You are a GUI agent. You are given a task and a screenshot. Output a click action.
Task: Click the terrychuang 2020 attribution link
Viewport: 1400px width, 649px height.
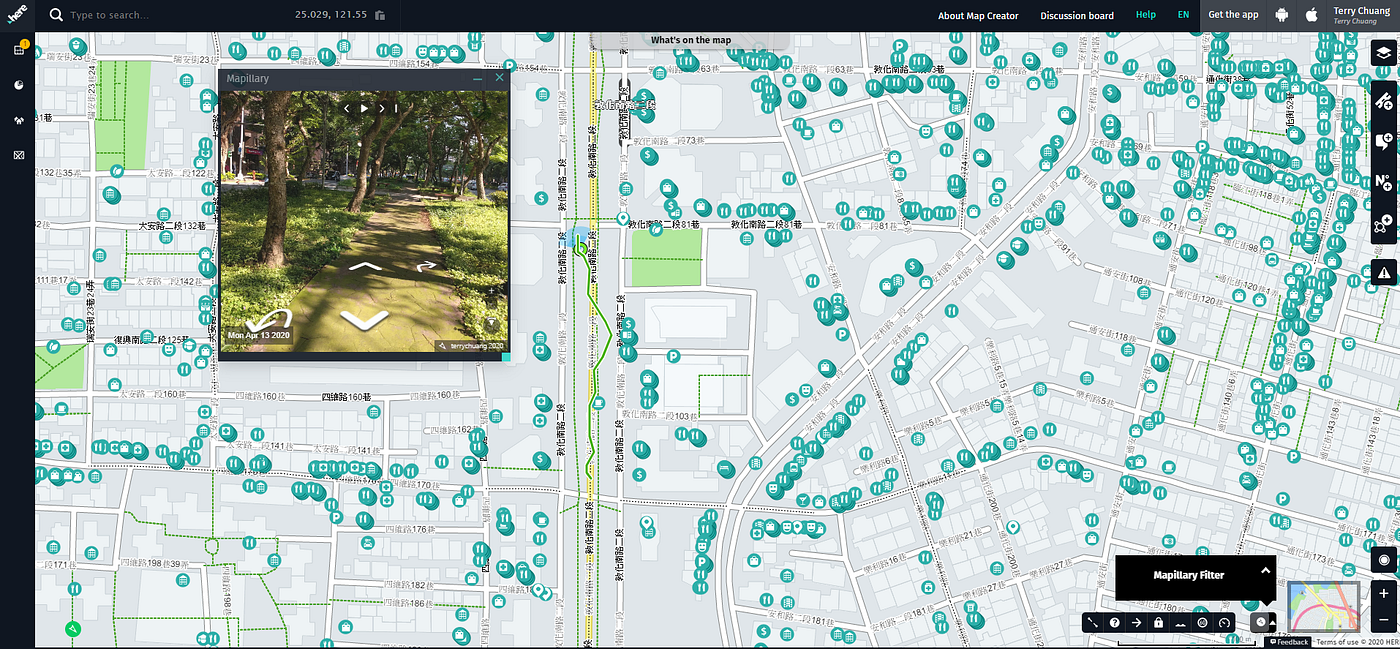[x=470, y=346]
